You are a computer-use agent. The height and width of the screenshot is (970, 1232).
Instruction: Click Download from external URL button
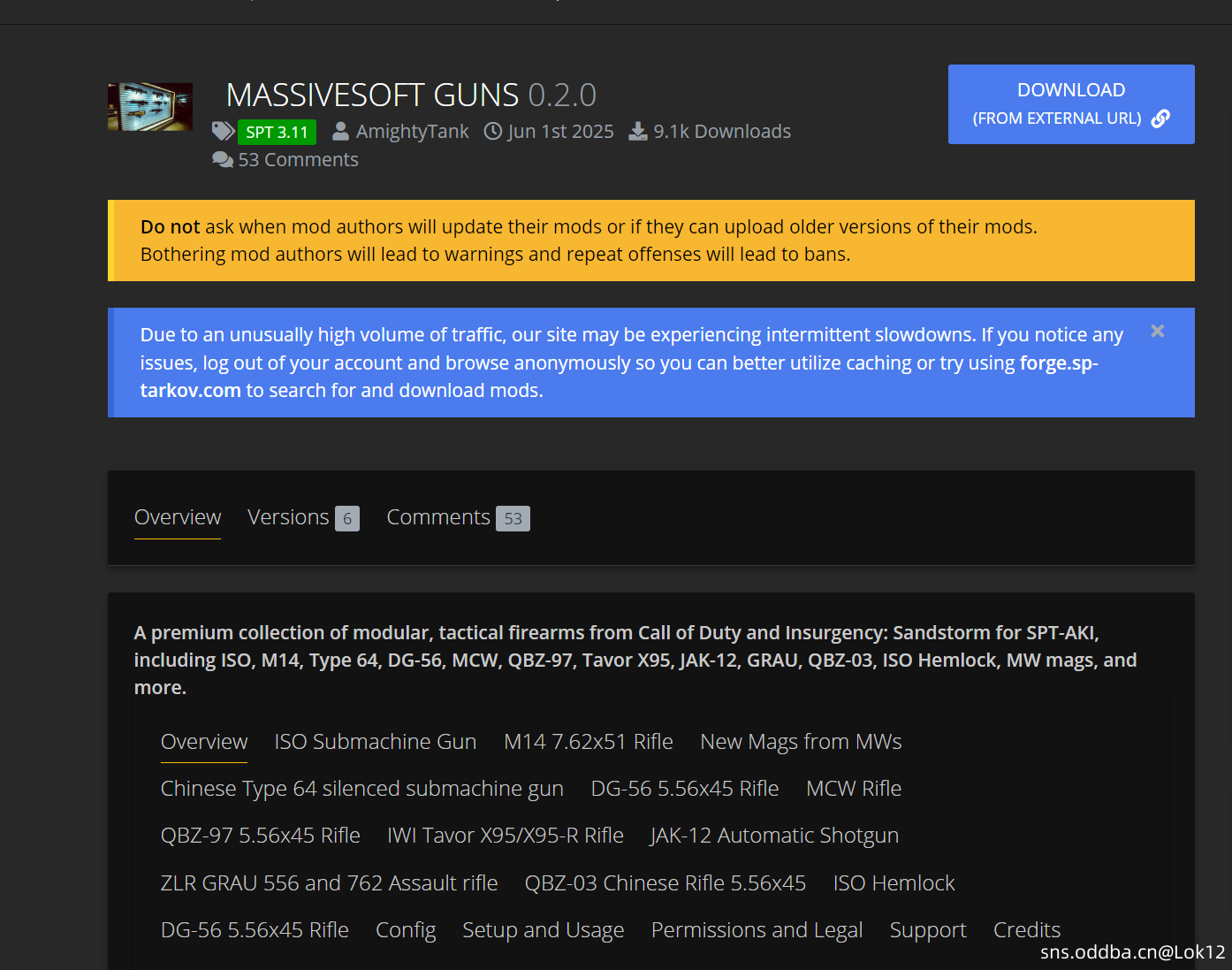1071,104
